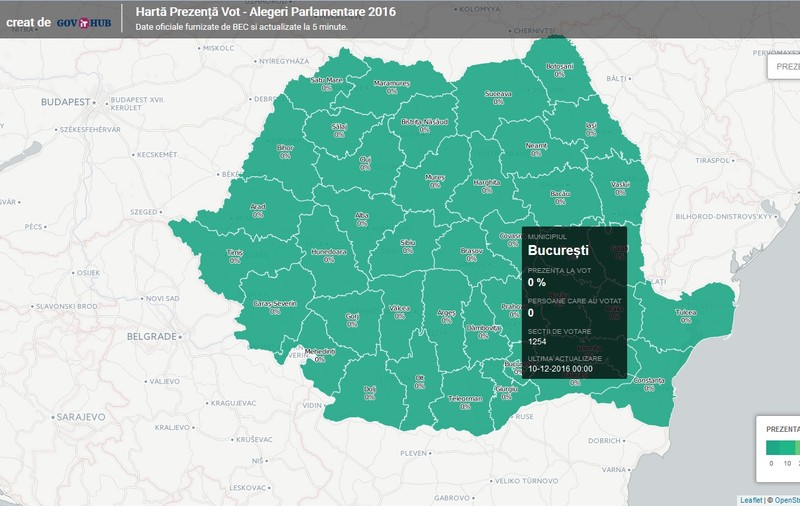Select the Hunedoara county region
Screen dimensions: 800x506
pyautogui.click(x=329, y=255)
